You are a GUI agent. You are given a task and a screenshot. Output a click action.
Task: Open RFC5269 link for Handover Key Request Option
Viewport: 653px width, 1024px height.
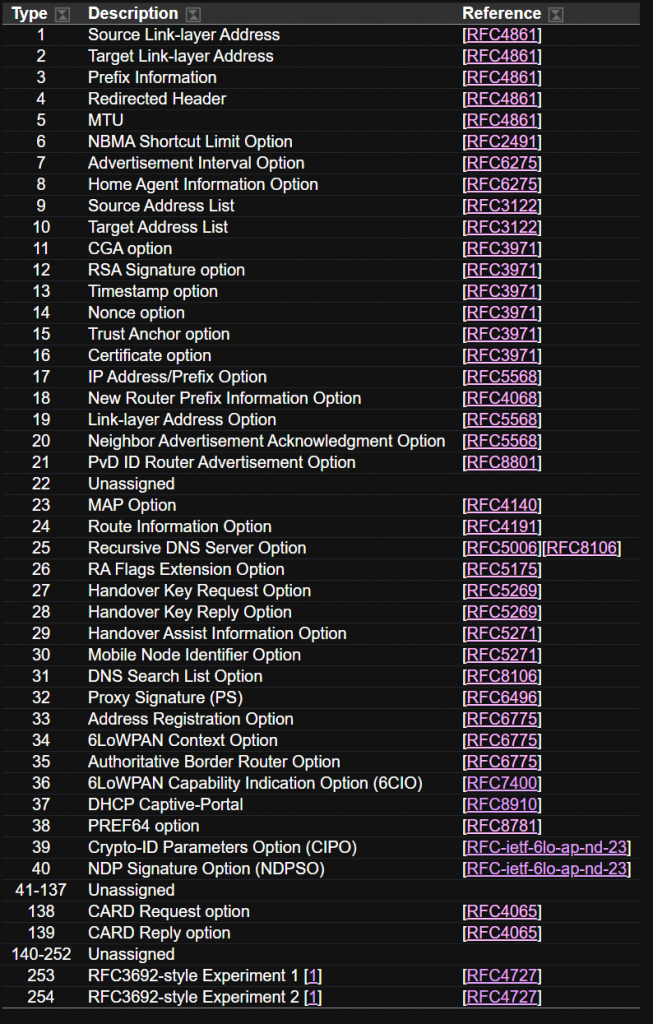[x=502, y=591]
